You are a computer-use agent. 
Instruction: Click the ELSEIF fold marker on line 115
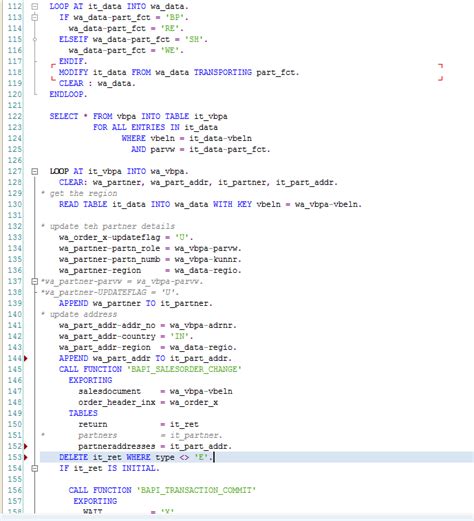point(35,39)
